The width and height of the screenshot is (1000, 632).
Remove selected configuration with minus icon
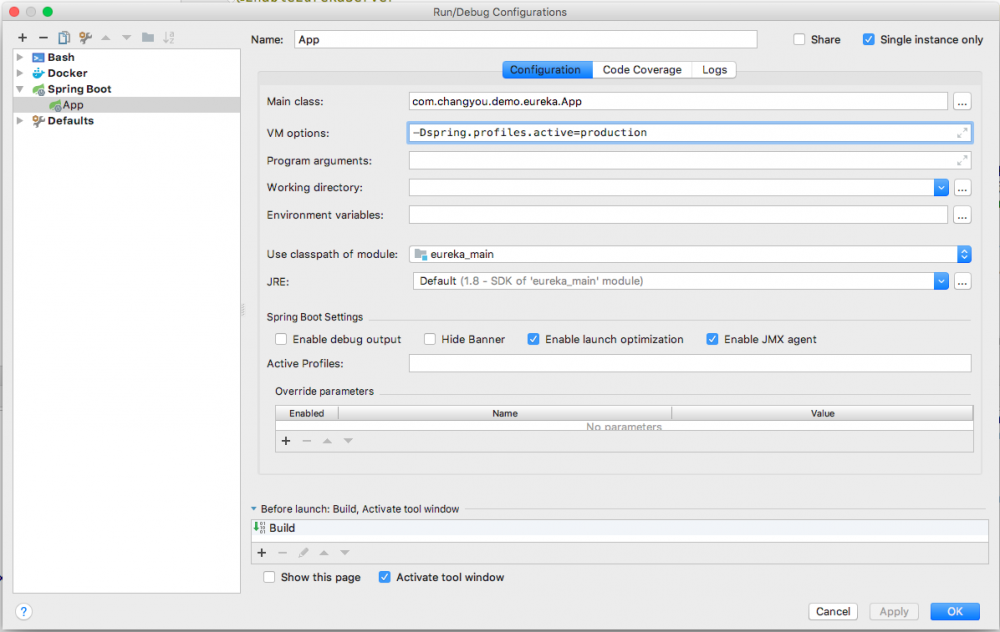(43, 38)
